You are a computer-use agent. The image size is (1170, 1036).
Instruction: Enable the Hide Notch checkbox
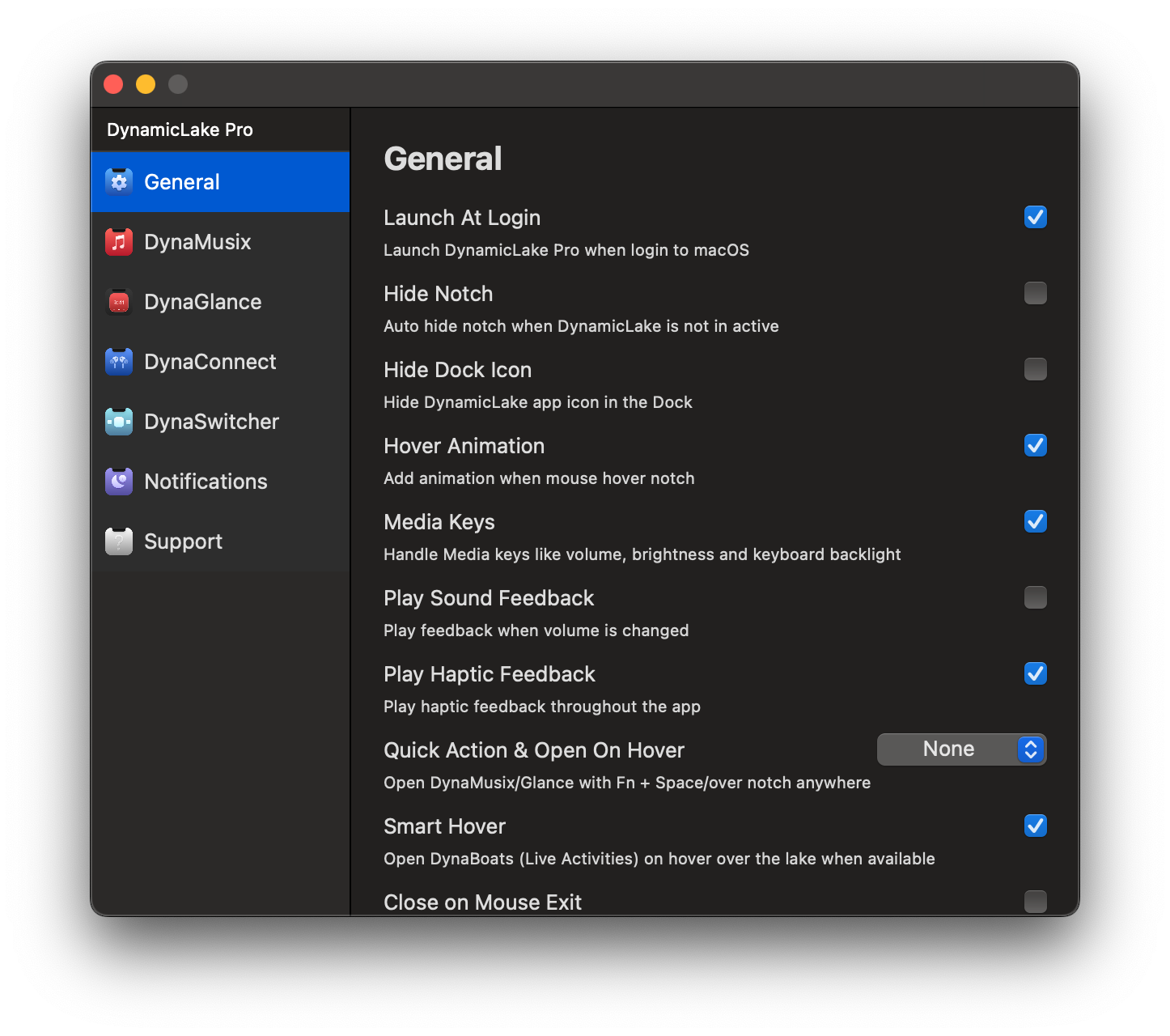click(x=1035, y=293)
